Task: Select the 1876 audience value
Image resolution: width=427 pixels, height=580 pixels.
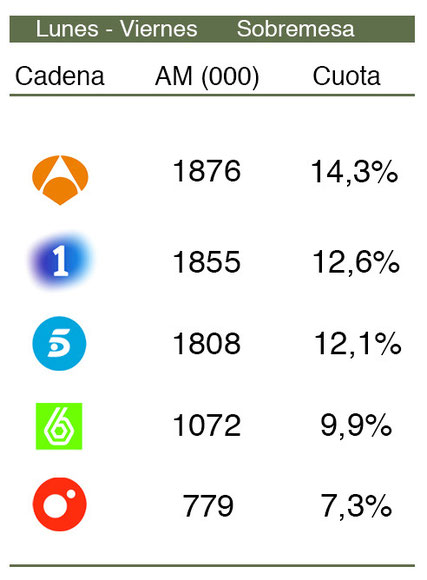Action: tap(207, 171)
